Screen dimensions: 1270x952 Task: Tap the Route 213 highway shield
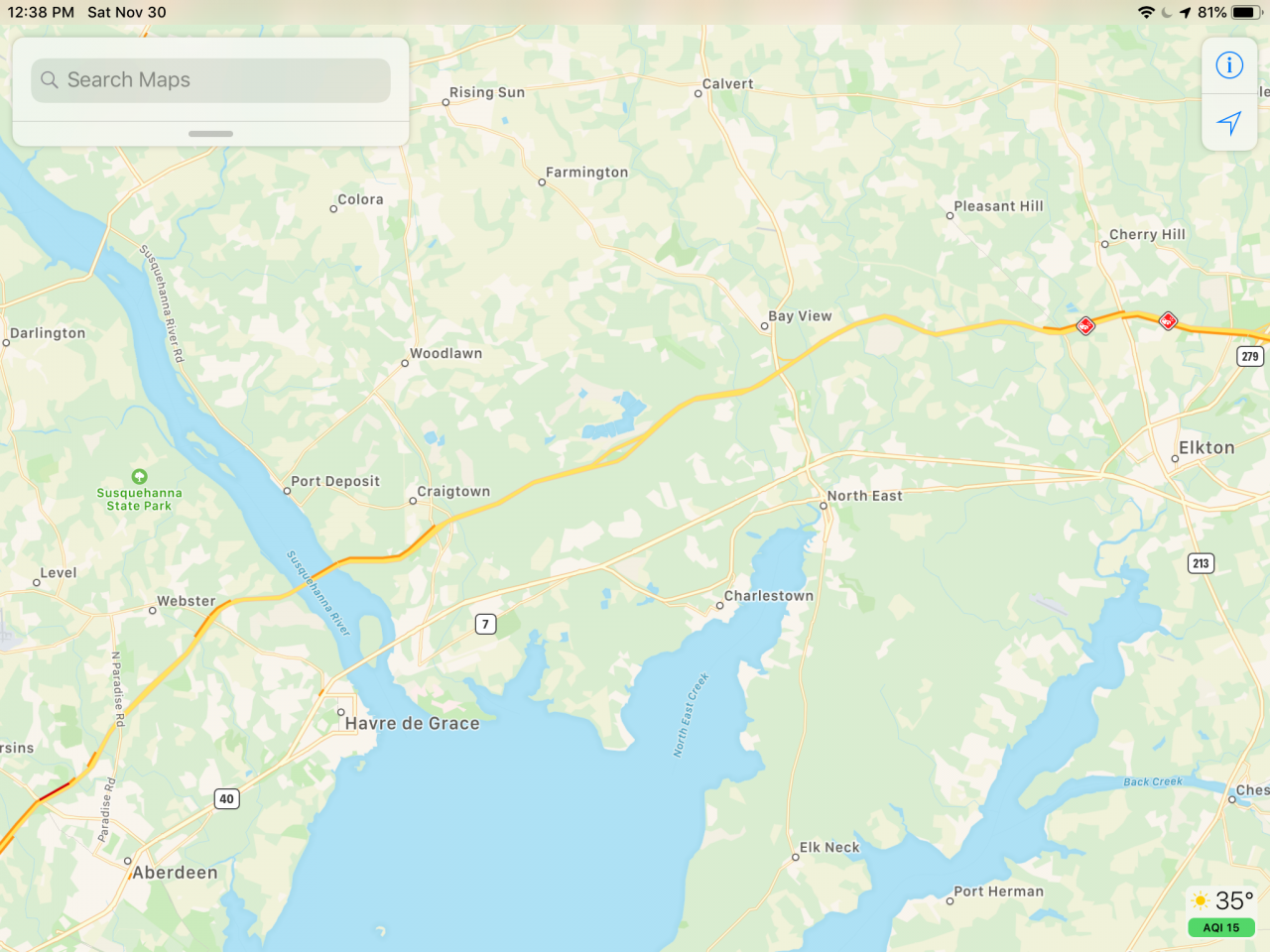(x=1202, y=563)
